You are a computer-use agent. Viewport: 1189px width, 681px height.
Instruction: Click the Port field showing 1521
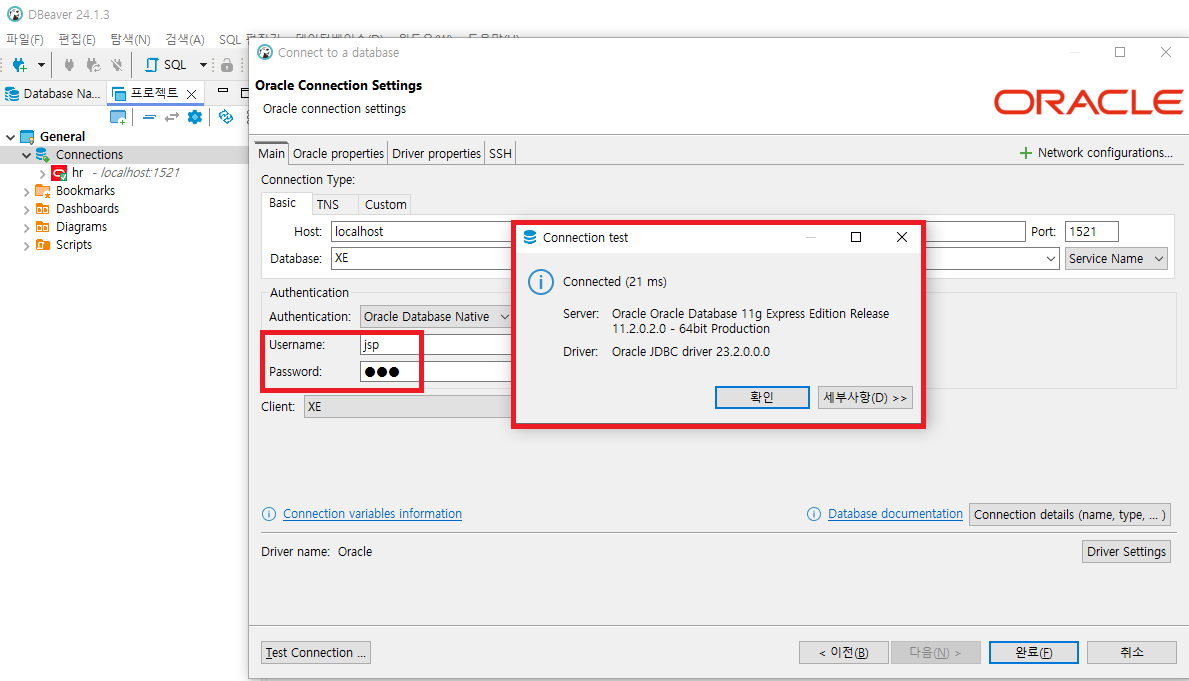(1091, 232)
